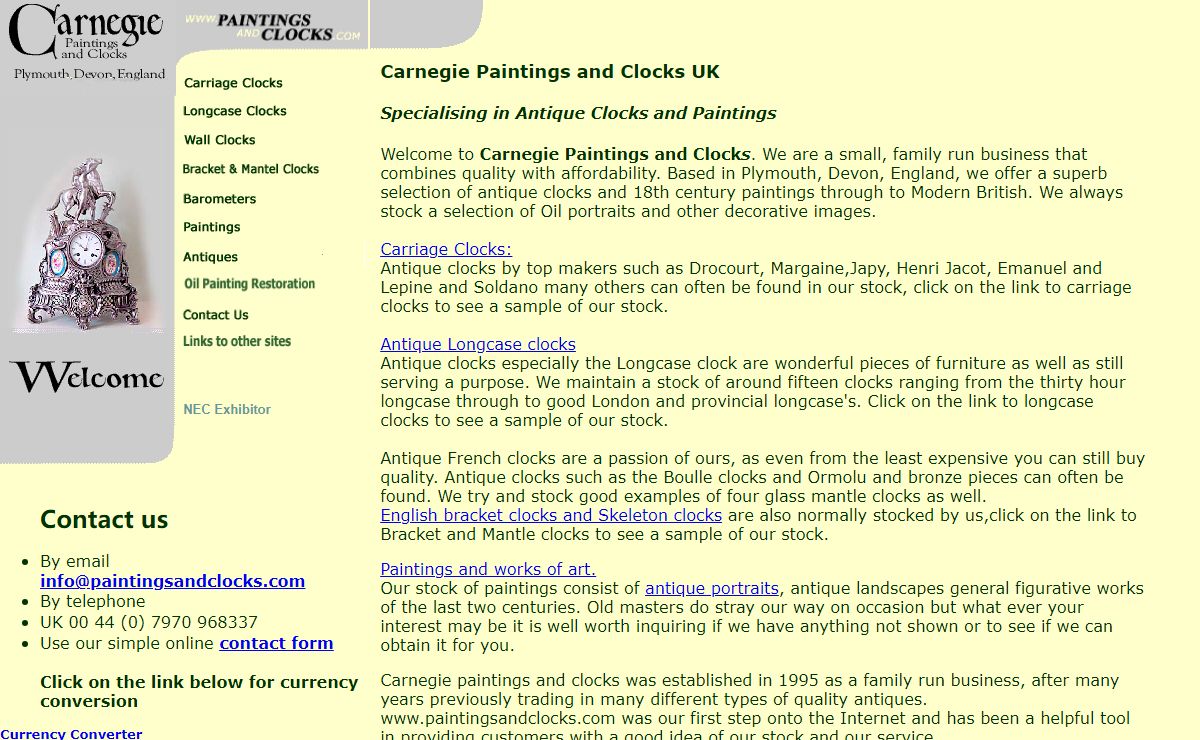This screenshot has height=740, width=1200.
Task: Go to Wall Clocks in the sidebar
Action: tap(219, 140)
